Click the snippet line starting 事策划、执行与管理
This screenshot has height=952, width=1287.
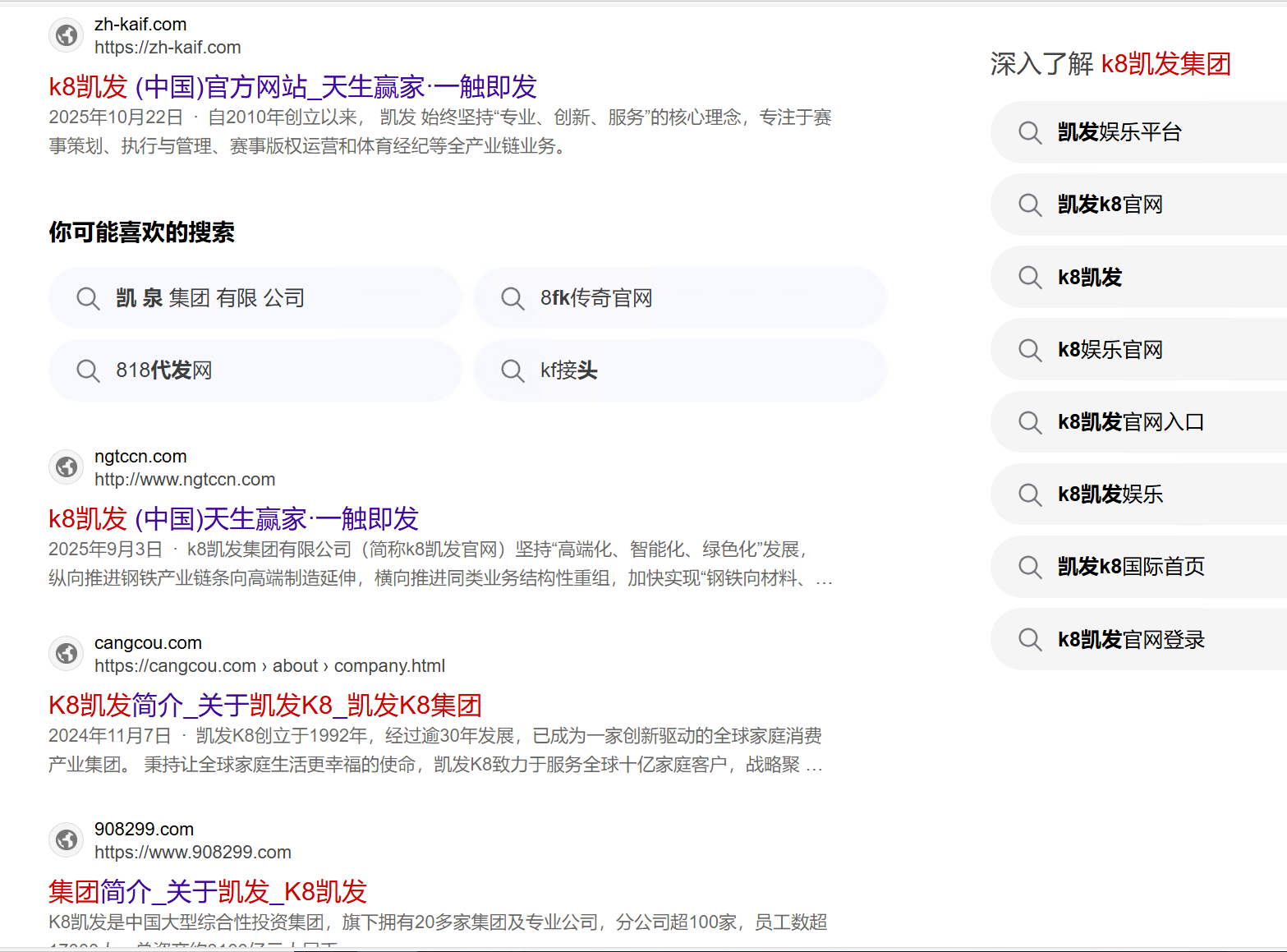coord(310,146)
